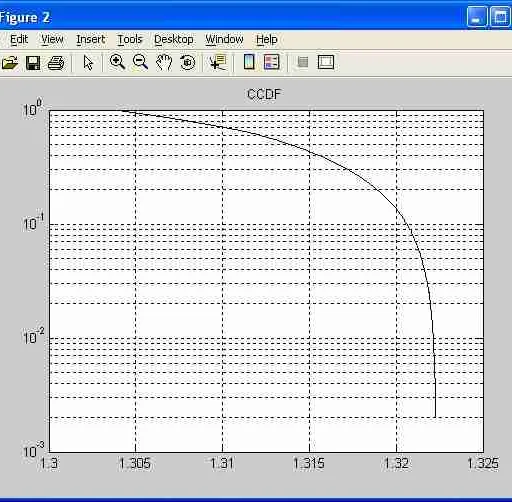Viewport: 512px width, 502px height.
Task: Minimize the Figure 2 window
Action: pos(477,17)
